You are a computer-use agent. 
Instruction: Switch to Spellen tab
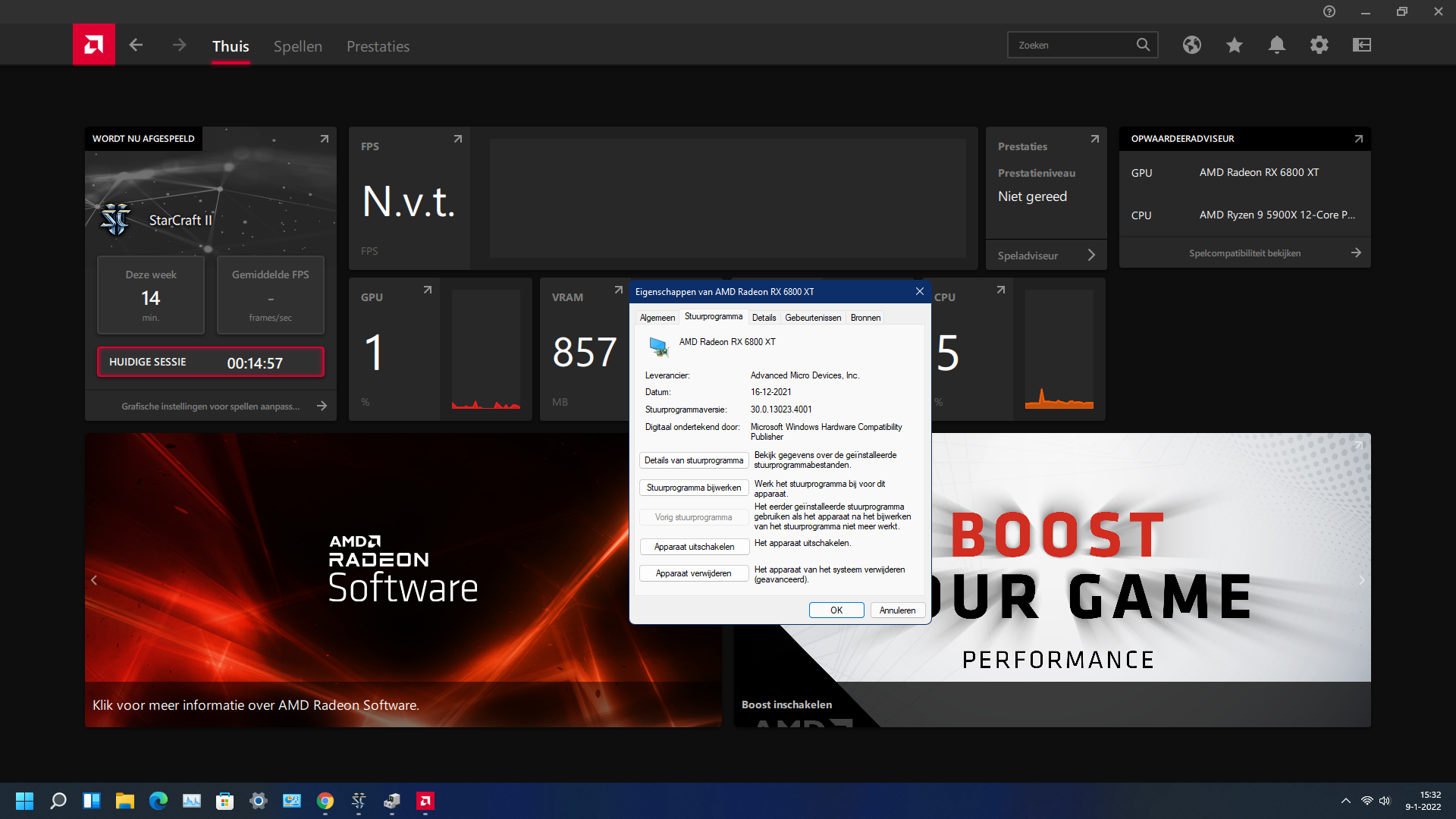[298, 46]
